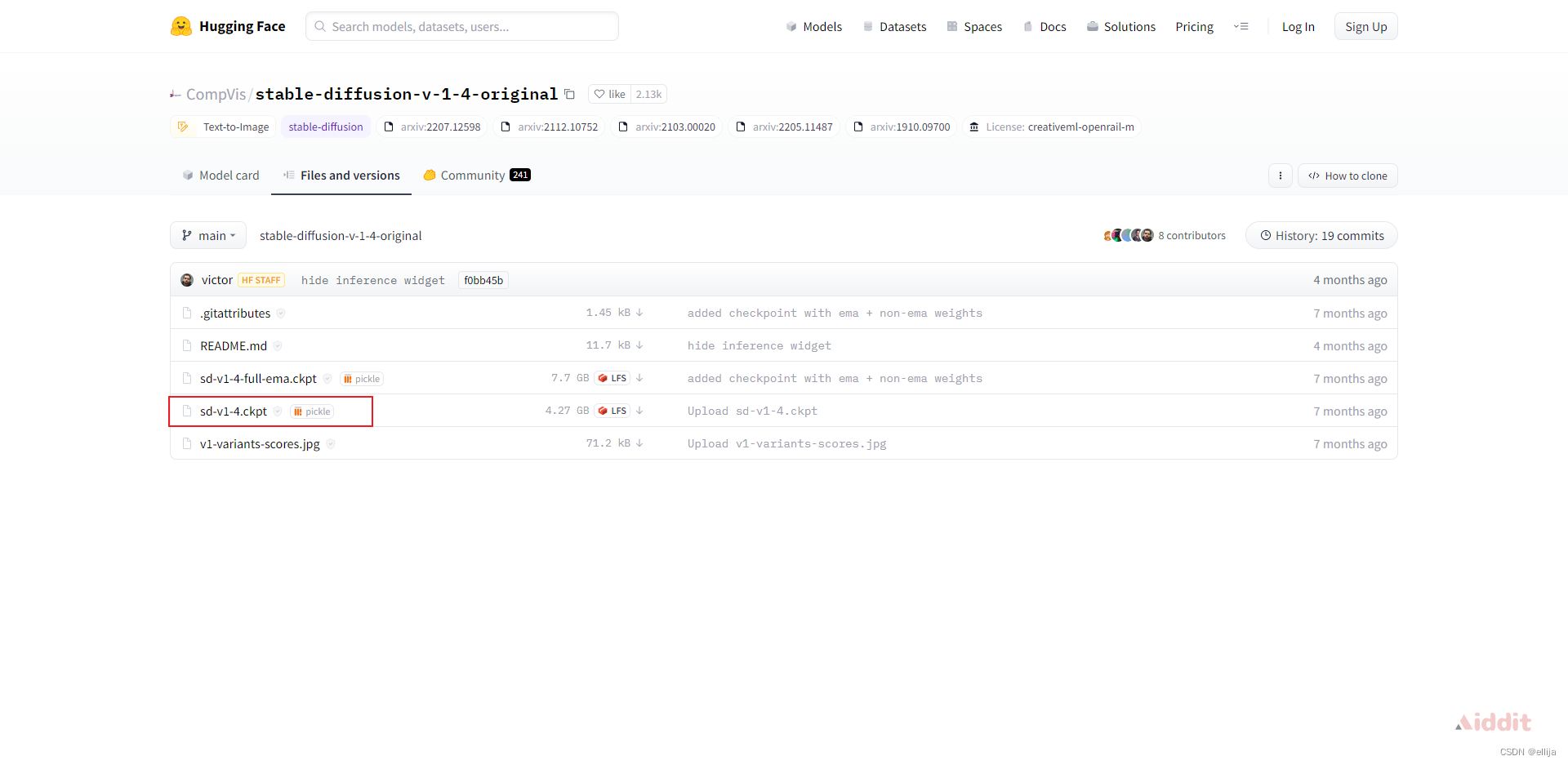The width and height of the screenshot is (1568, 765).
Task: Open commit message 'Upload v1-variants-scores.jpg'
Action: pos(786,443)
